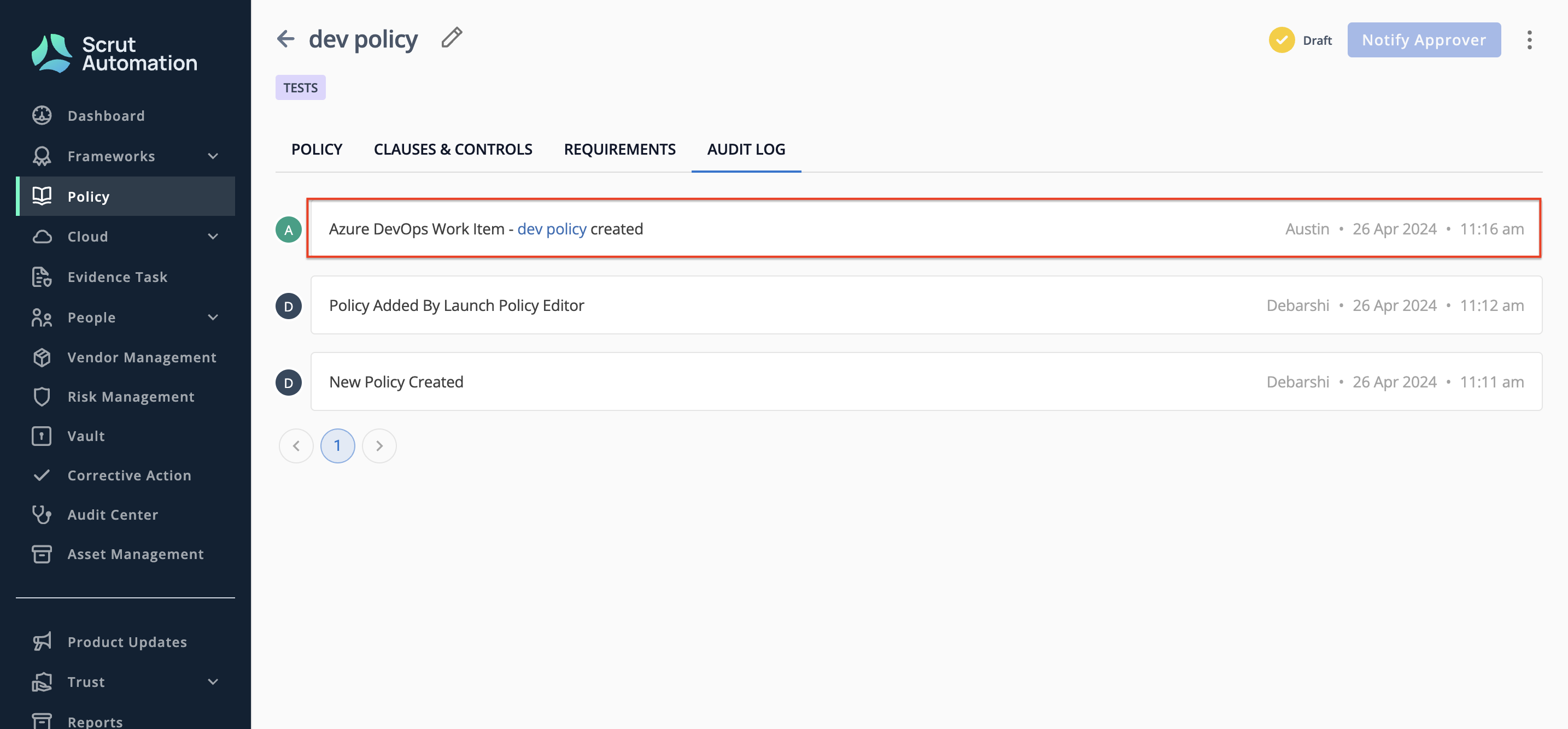Screen dimensions: 1568x729
Task: Click the Notify Approver button
Action: (x=1424, y=40)
